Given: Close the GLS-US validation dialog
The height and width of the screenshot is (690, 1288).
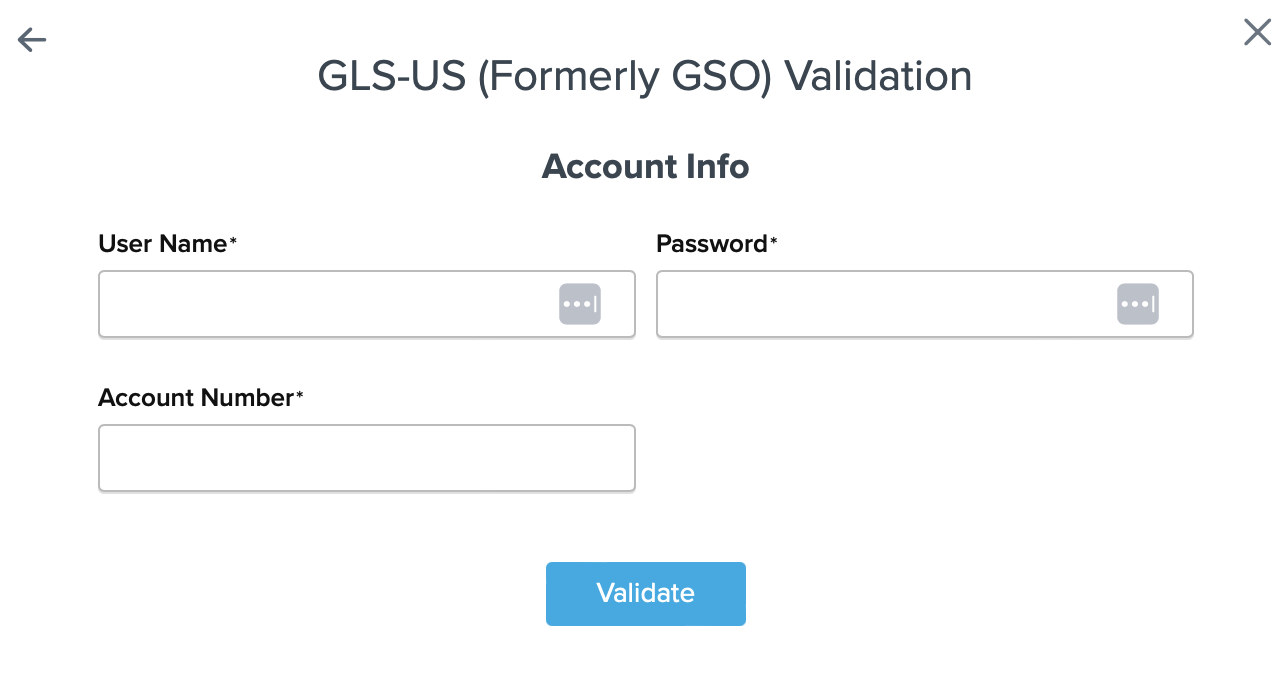Looking at the screenshot, I should [1257, 33].
